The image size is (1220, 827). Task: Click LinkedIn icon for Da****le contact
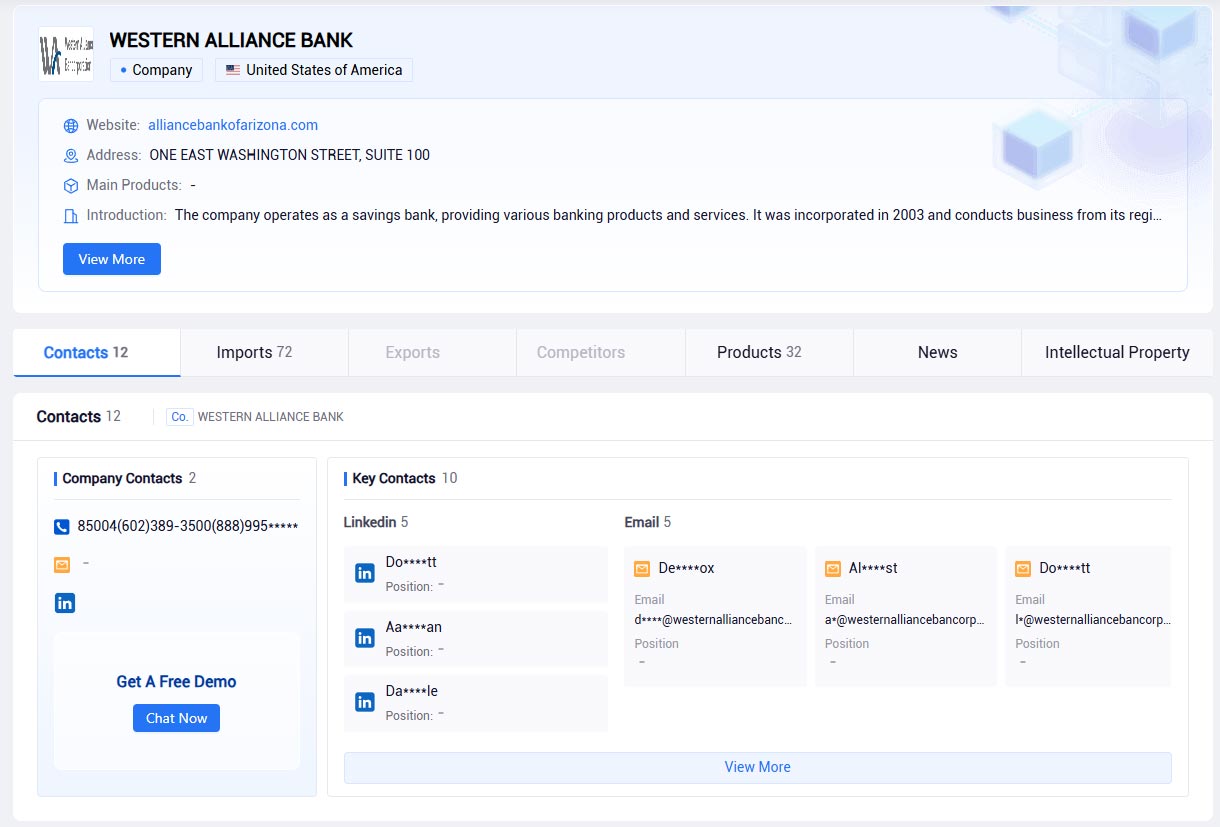click(365, 702)
